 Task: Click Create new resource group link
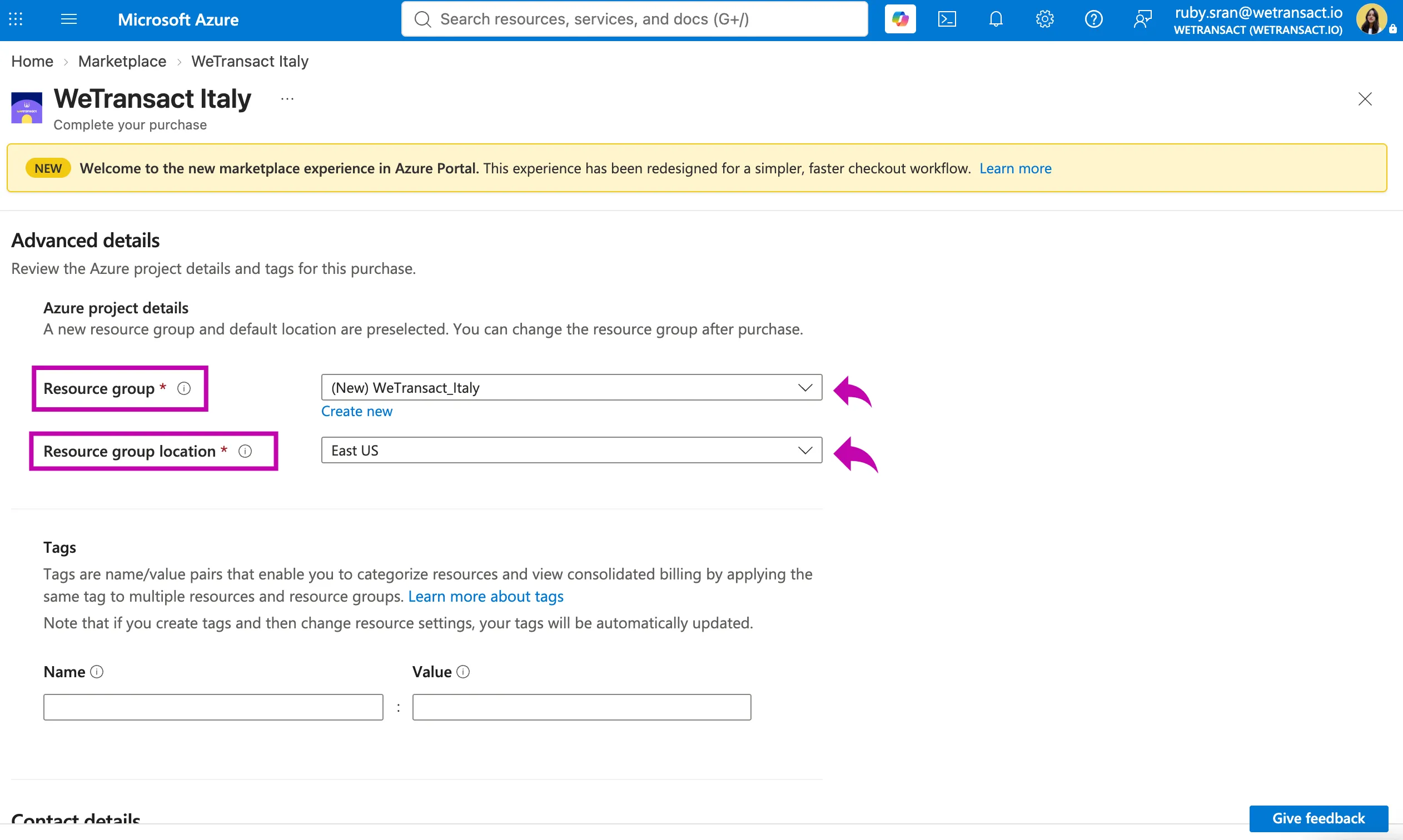click(x=357, y=412)
